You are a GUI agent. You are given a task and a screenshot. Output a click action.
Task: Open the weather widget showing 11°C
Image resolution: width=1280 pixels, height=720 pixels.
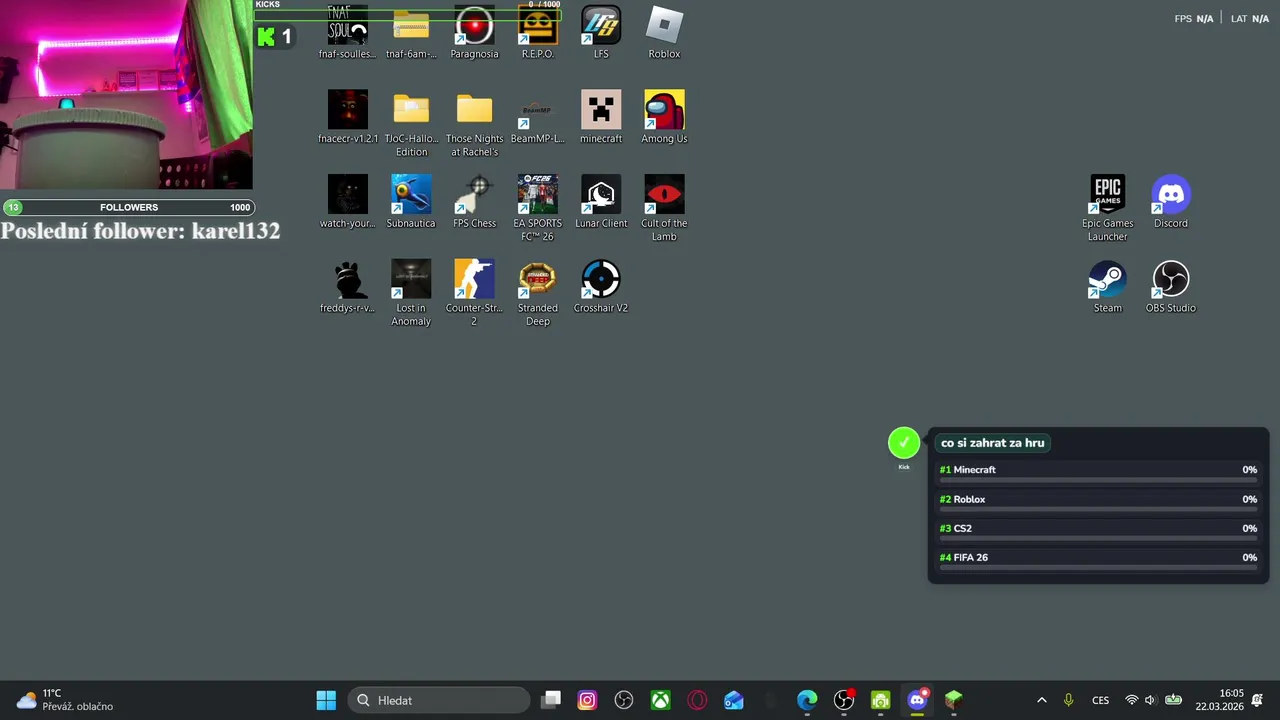point(66,700)
